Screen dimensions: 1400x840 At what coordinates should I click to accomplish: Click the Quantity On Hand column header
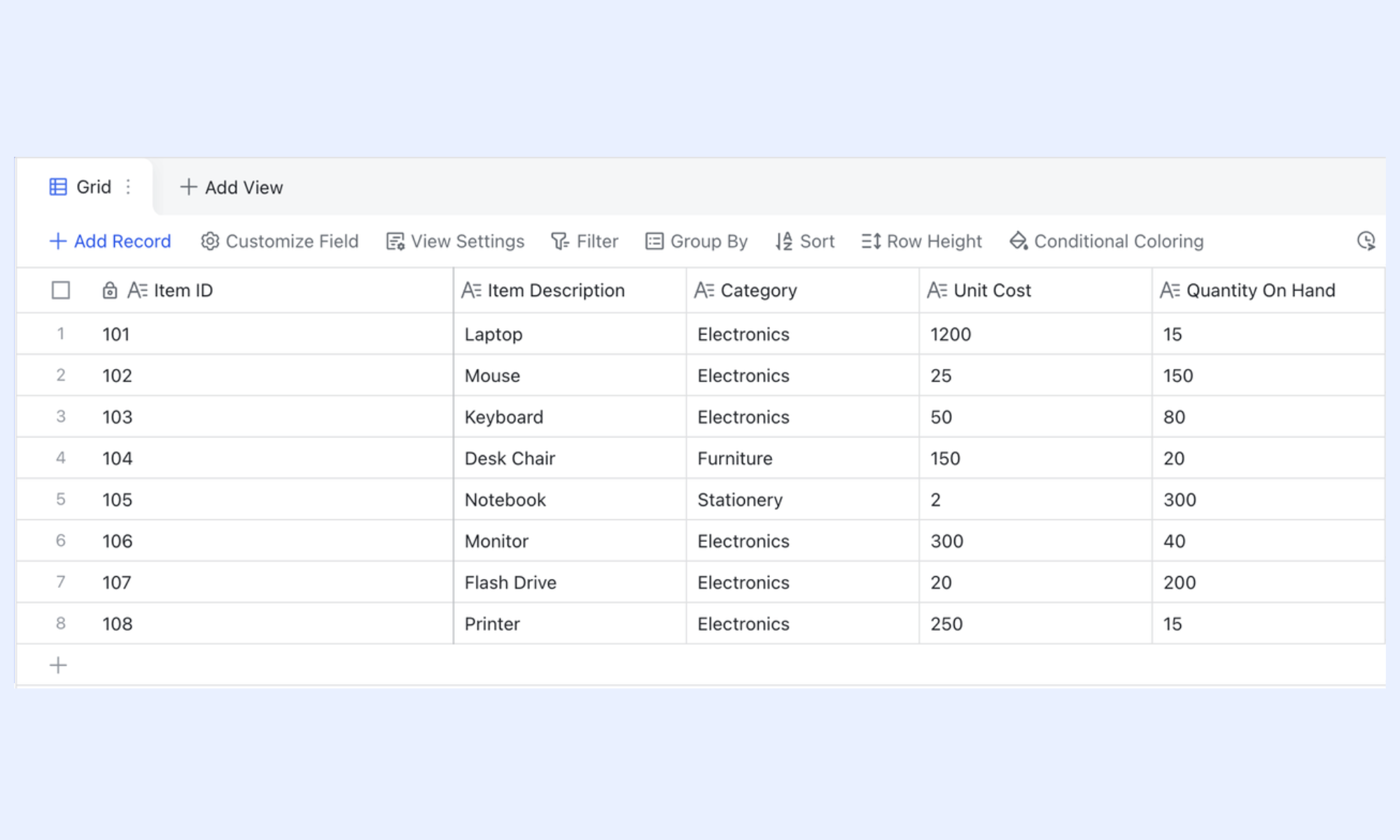(x=1268, y=290)
